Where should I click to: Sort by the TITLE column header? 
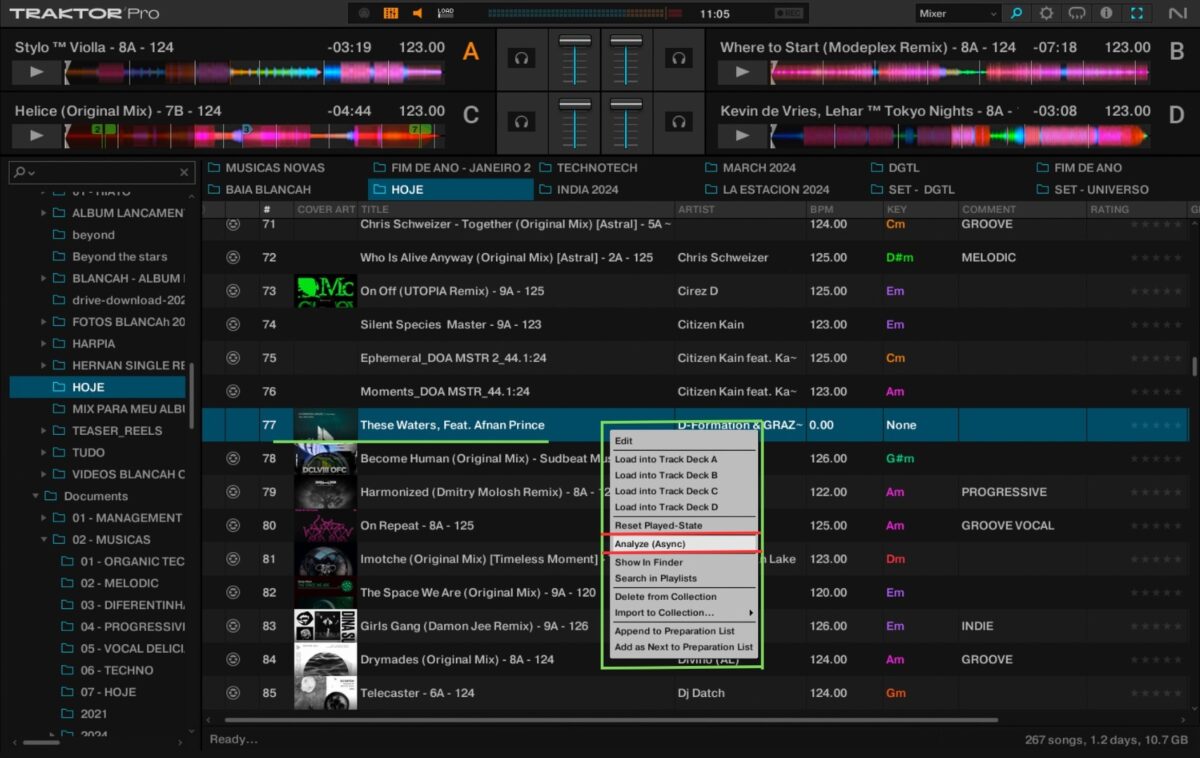515,210
